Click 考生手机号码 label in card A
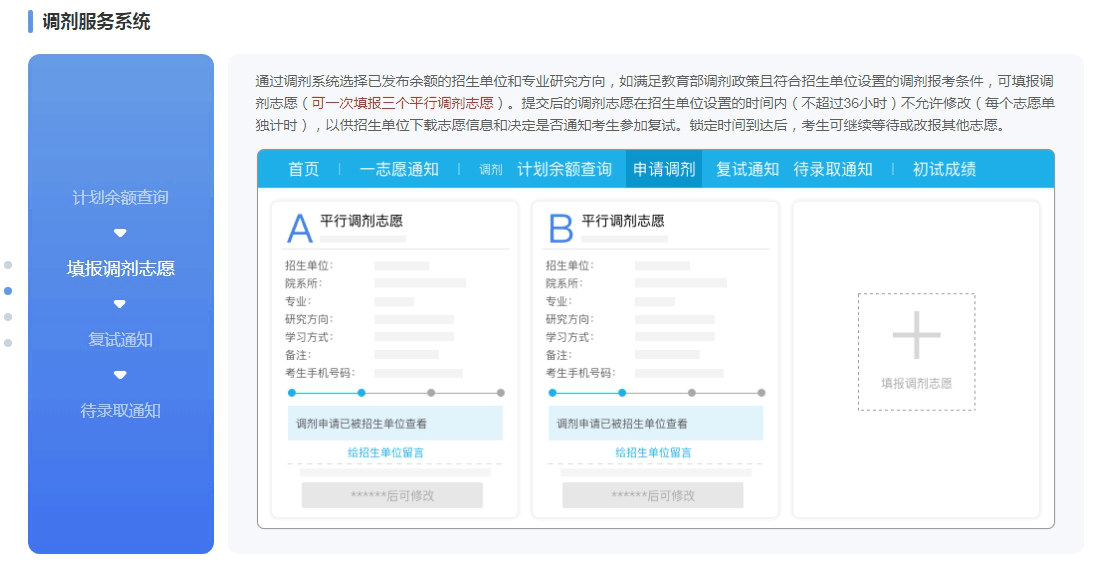The width and height of the screenshot is (1095, 572). pyautogui.click(x=320, y=373)
